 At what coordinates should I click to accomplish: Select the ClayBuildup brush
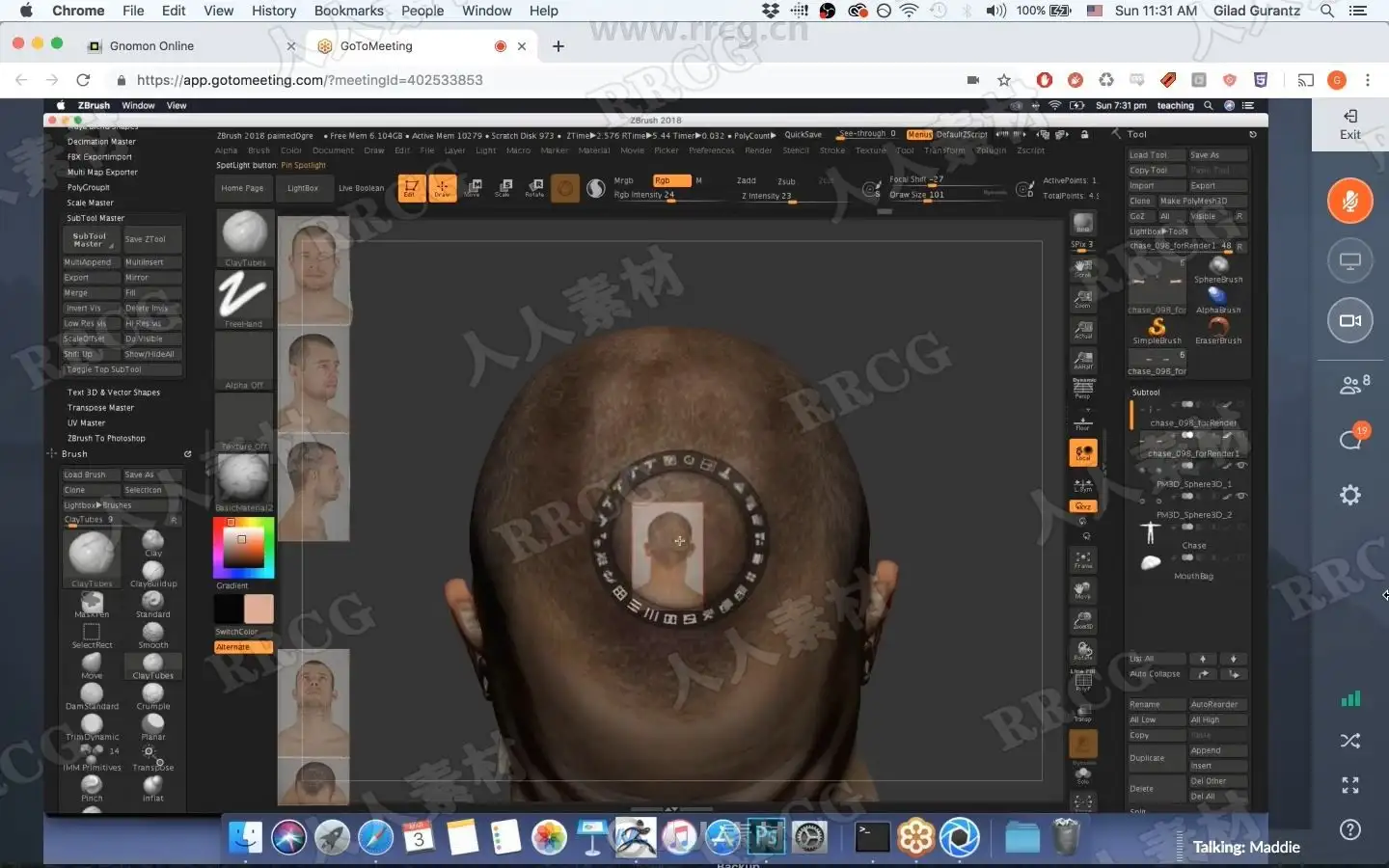[x=152, y=571]
